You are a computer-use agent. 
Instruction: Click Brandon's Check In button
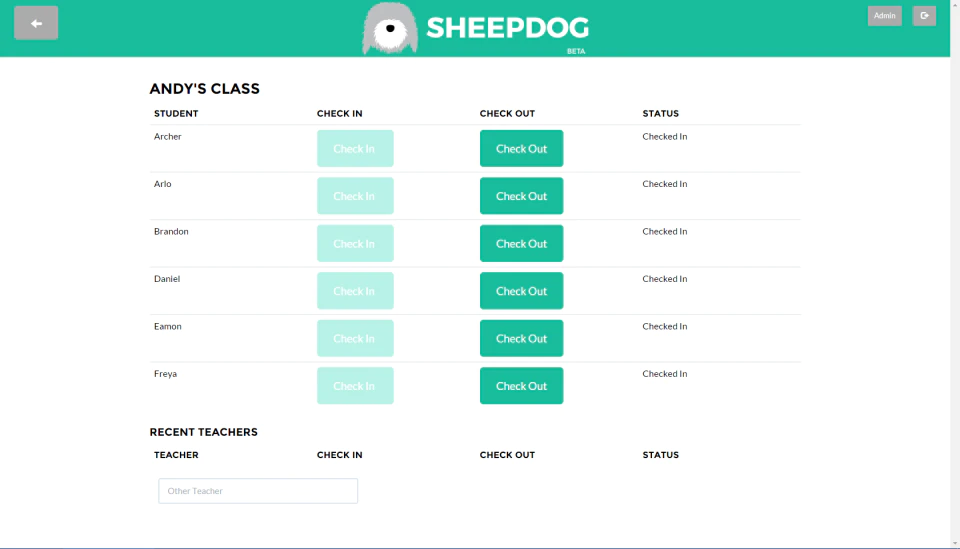point(355,243)
